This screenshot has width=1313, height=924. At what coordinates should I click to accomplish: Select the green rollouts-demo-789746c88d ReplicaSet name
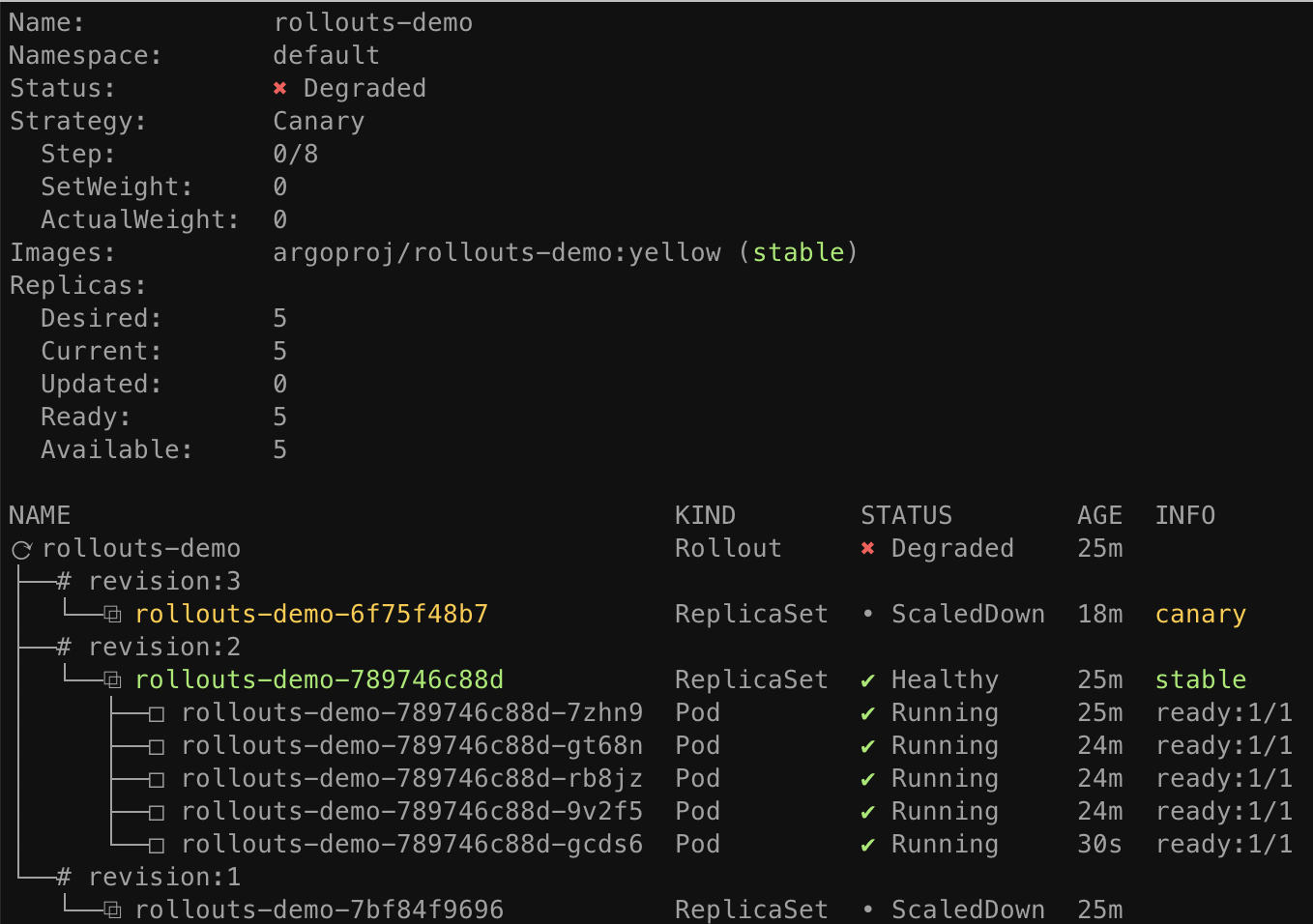click(x=319, y=679)
